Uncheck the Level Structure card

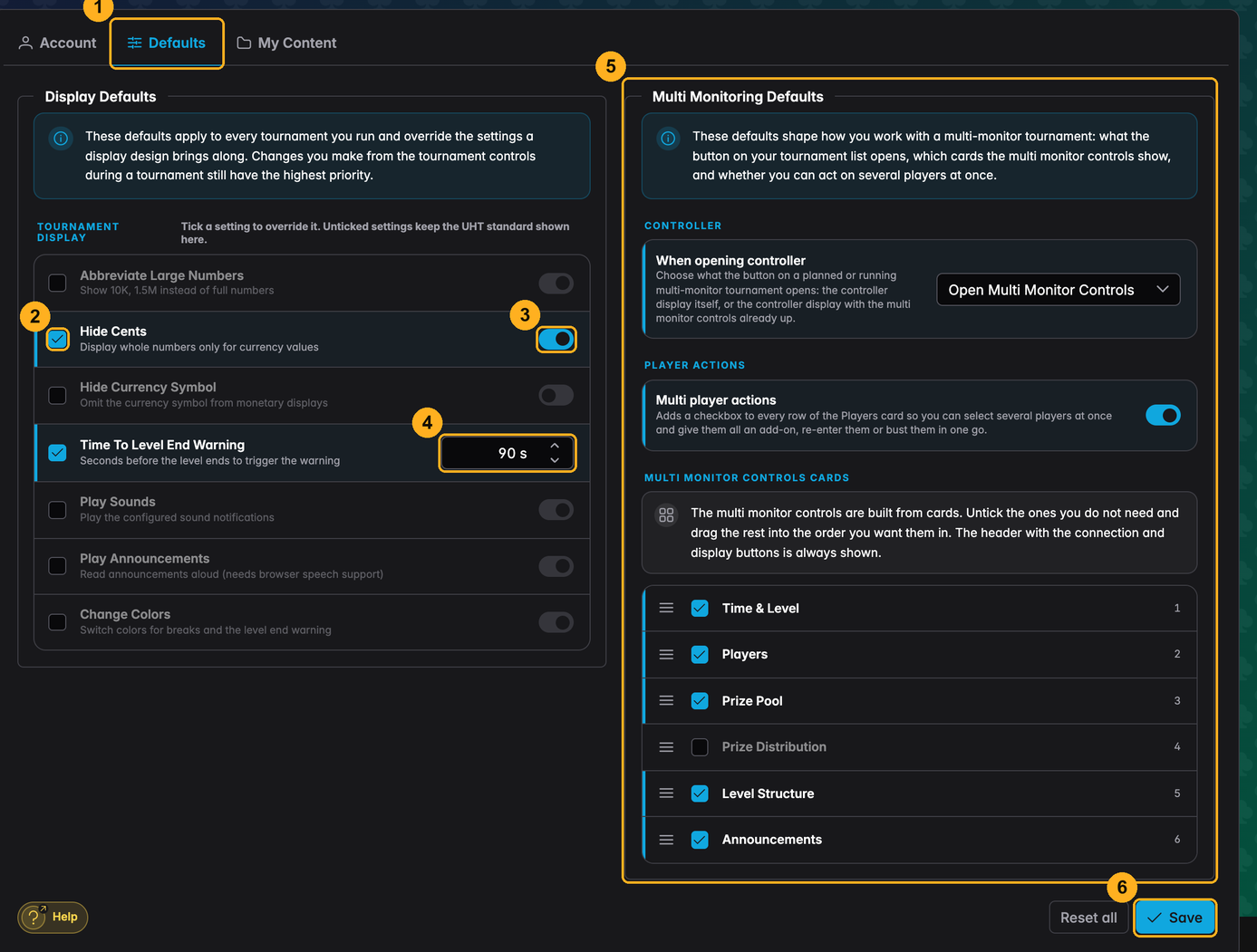tap(700, 793)
